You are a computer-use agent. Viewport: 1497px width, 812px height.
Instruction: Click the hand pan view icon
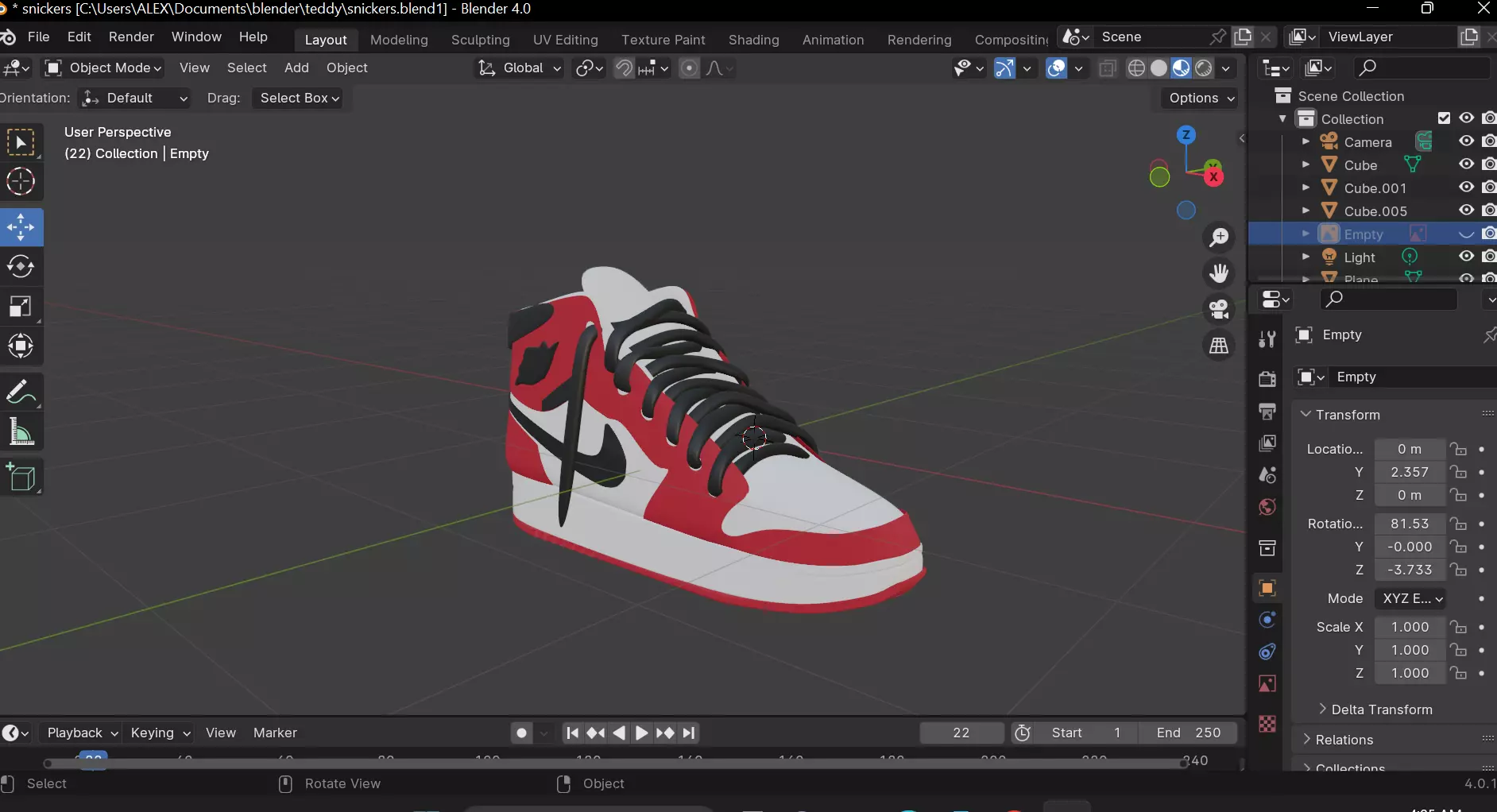click(x=1219, y=273)
